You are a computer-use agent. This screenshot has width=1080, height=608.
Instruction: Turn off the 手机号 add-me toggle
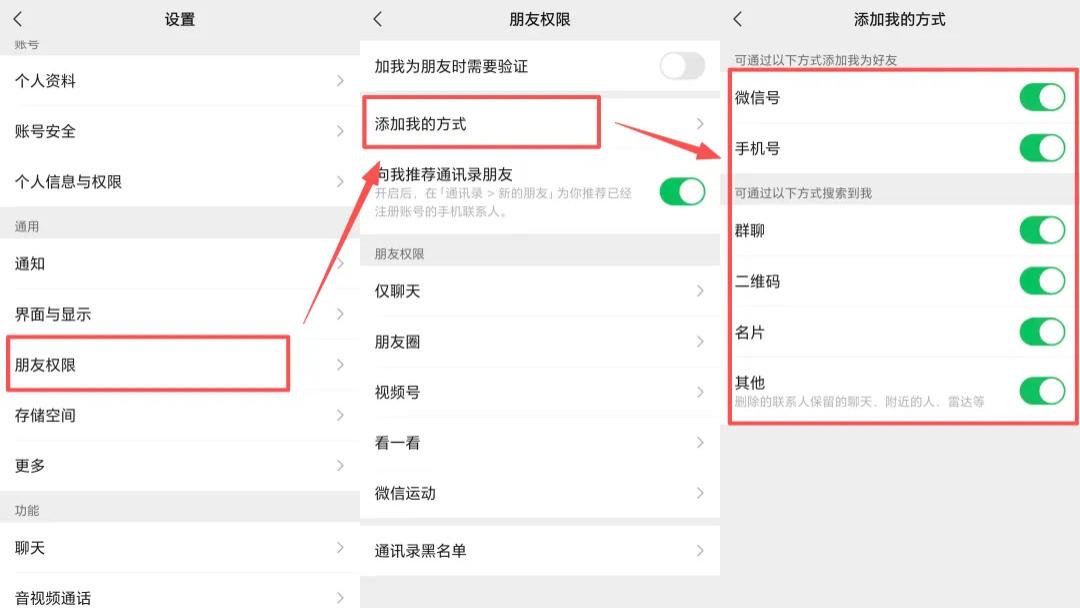(x=1043, y=147)
